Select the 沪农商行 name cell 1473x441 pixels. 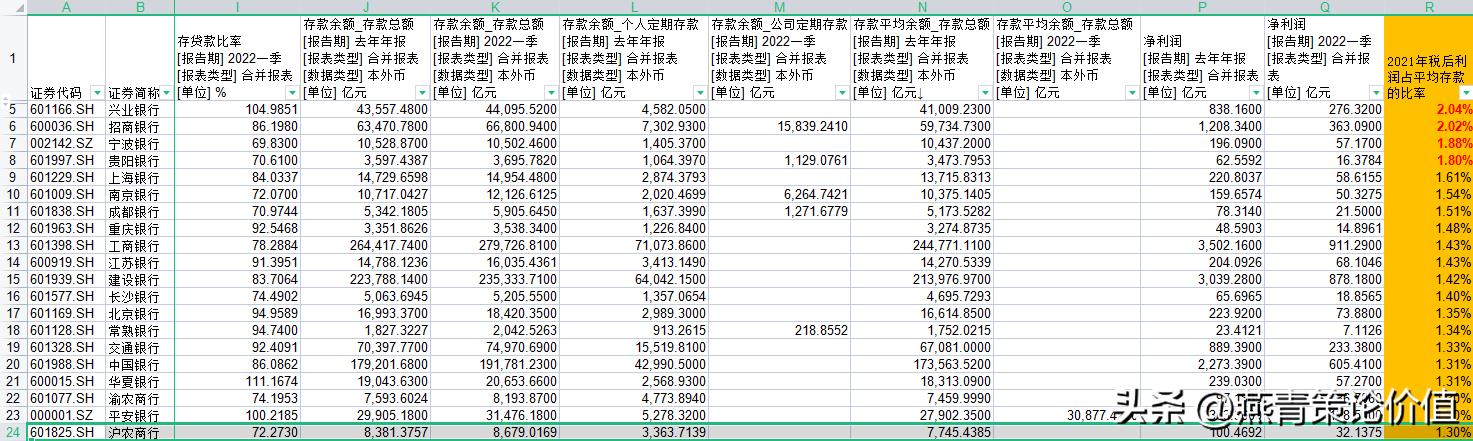click(139, 432)
